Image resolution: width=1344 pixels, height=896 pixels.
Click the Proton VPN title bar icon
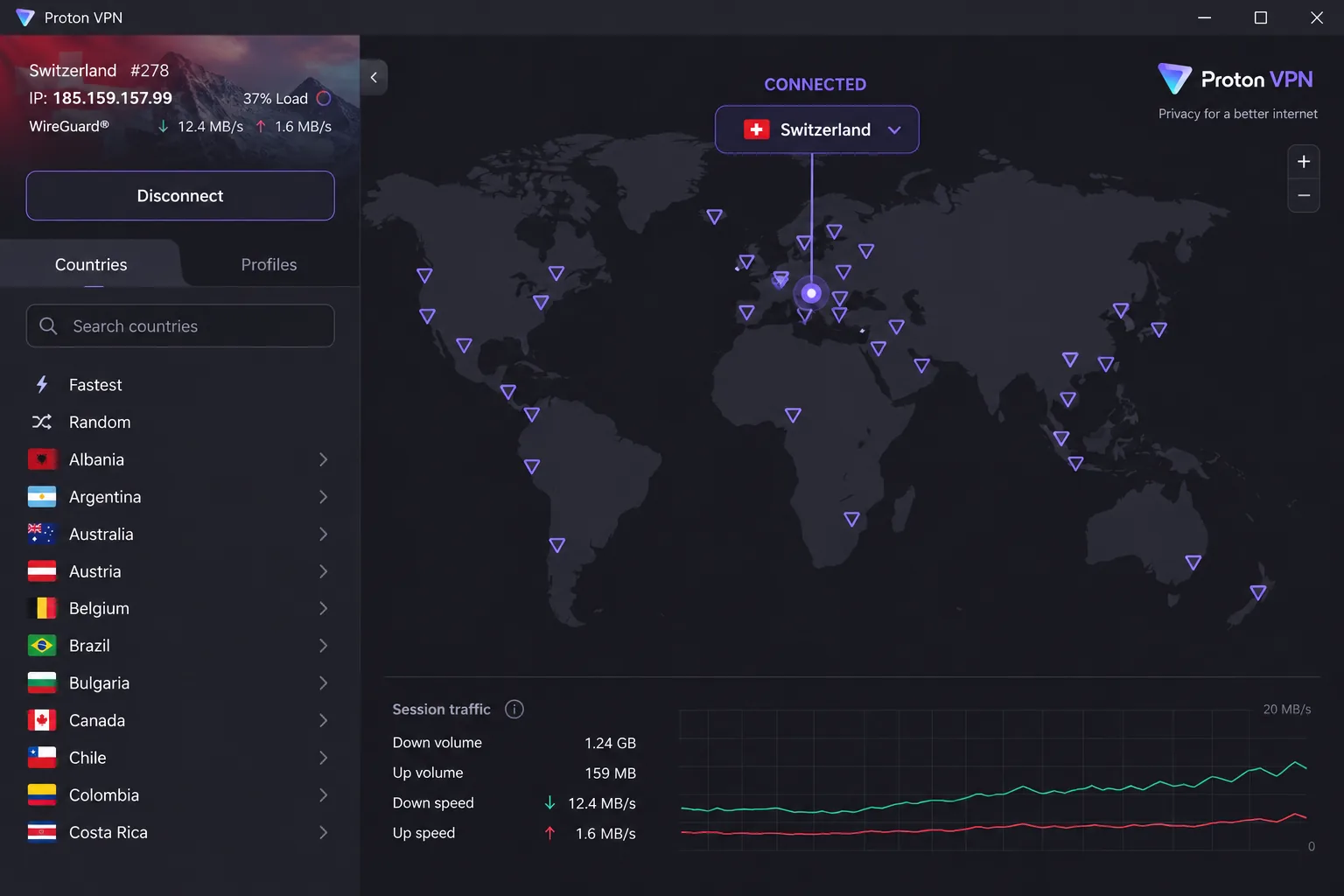25,17
